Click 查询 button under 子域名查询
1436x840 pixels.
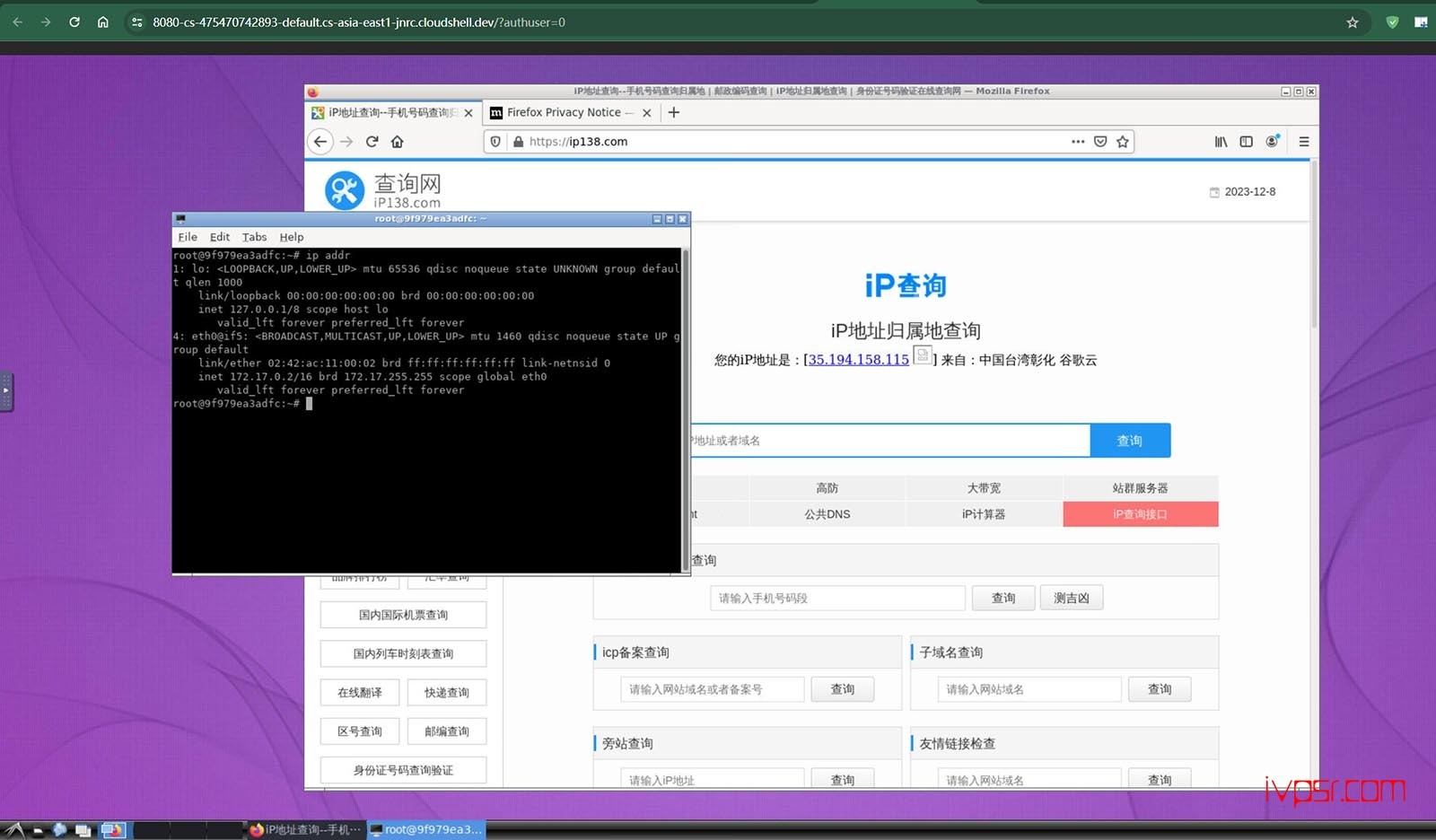click(1160, 689)
